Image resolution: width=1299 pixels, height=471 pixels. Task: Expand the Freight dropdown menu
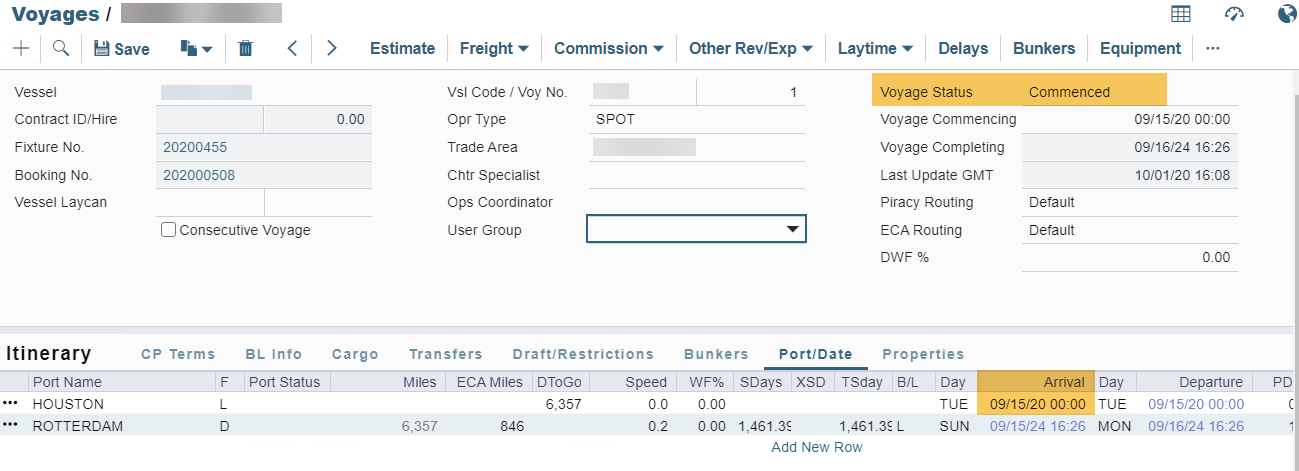click(x=494, y=48)
